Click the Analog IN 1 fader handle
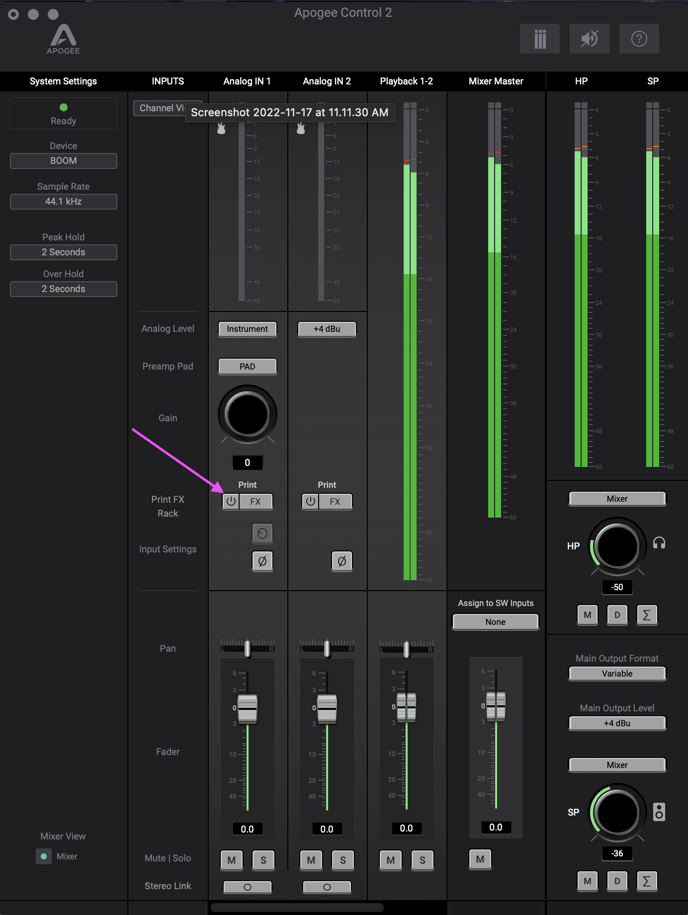Viewport: 688px width, 915px height. (x=247, y=708)
